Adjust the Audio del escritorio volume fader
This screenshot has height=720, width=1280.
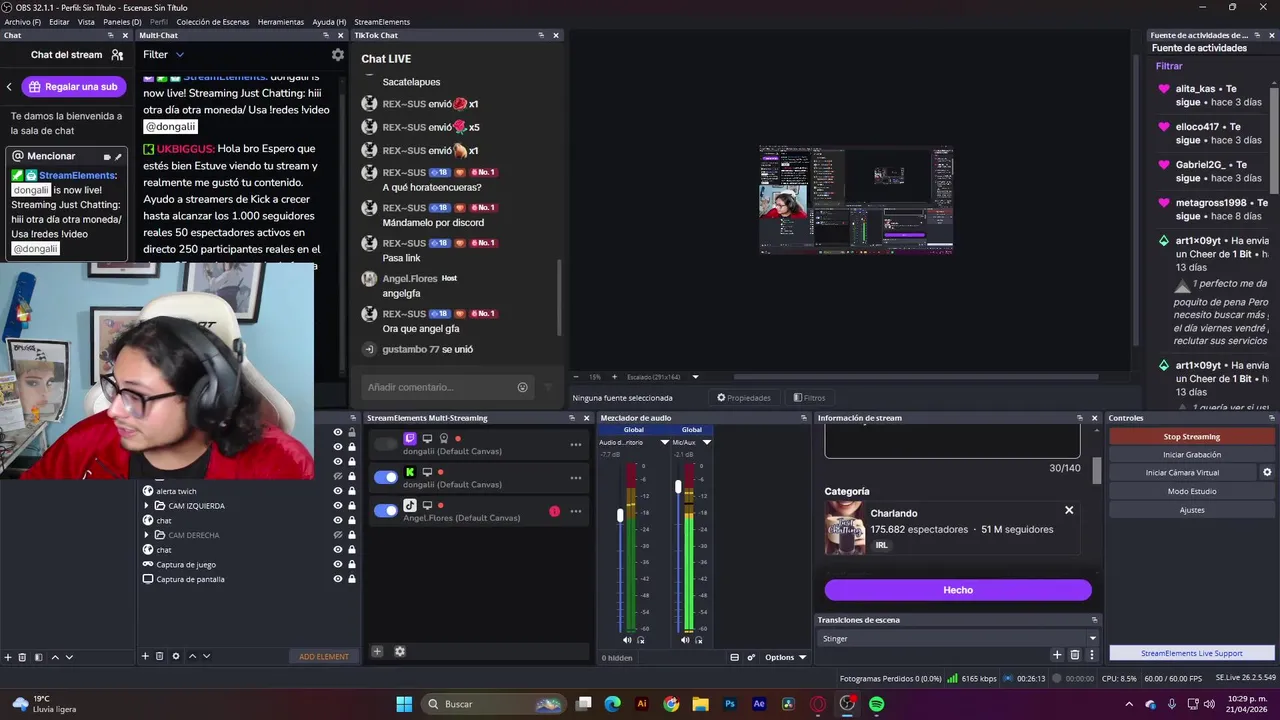tap(620, 515)
